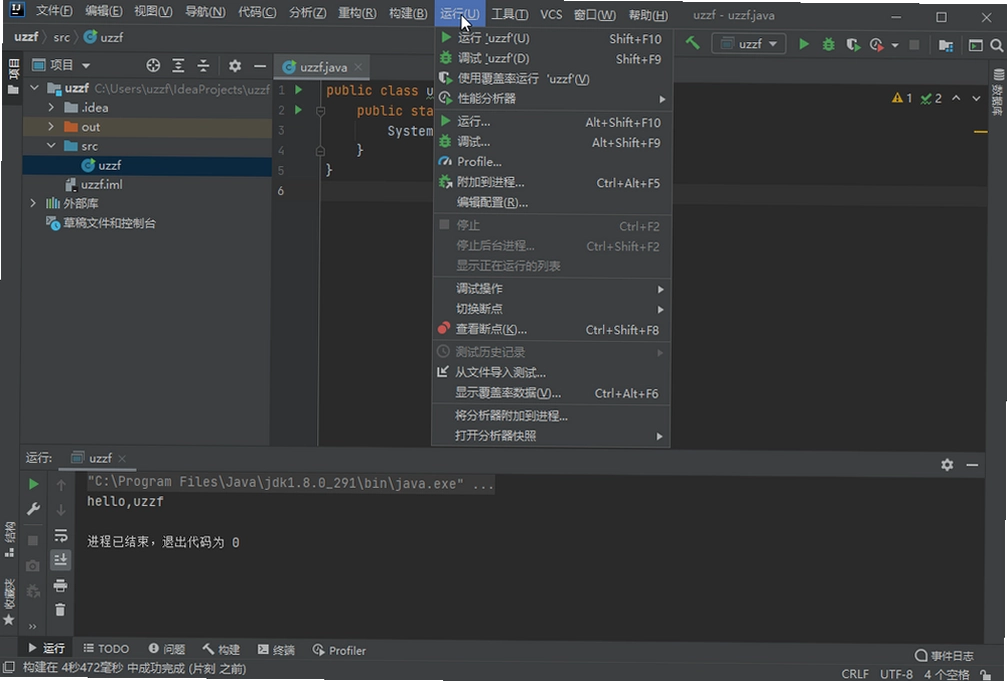
Task: Open the 项目 view dropdown
Action: tap(62, 65)
